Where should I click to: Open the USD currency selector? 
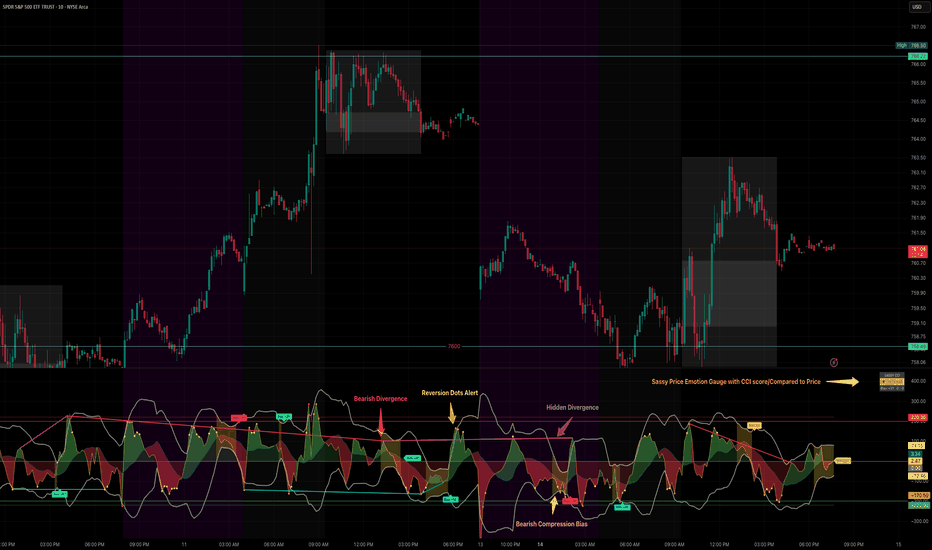[x=917, y=7]
